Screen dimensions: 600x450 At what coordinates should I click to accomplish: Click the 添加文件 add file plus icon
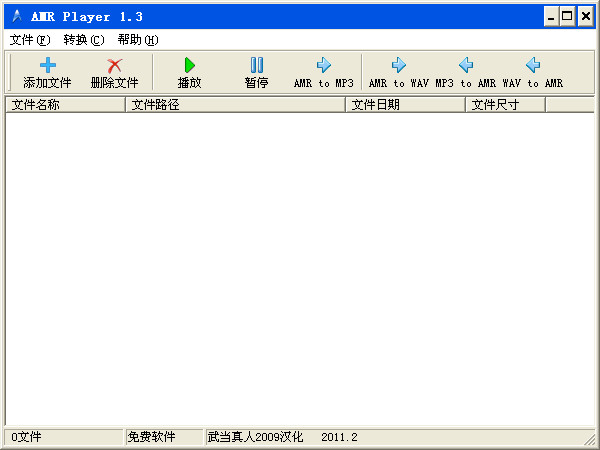click(x=48, y=65)
